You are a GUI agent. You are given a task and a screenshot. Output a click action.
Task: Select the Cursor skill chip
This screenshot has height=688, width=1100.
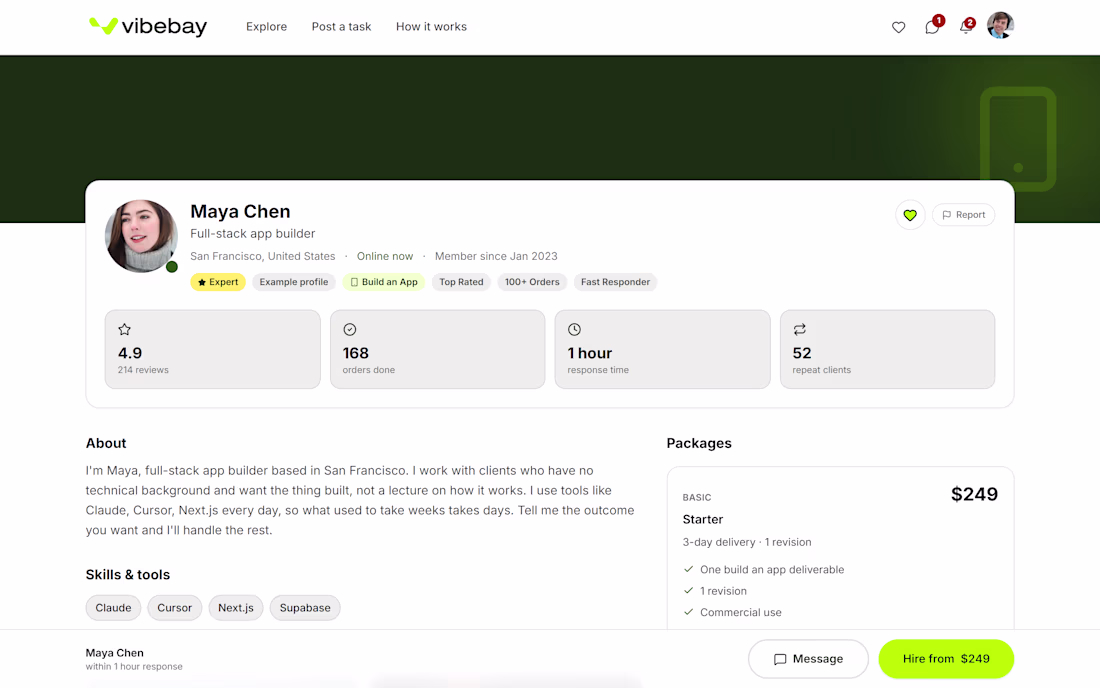point(175,608)
